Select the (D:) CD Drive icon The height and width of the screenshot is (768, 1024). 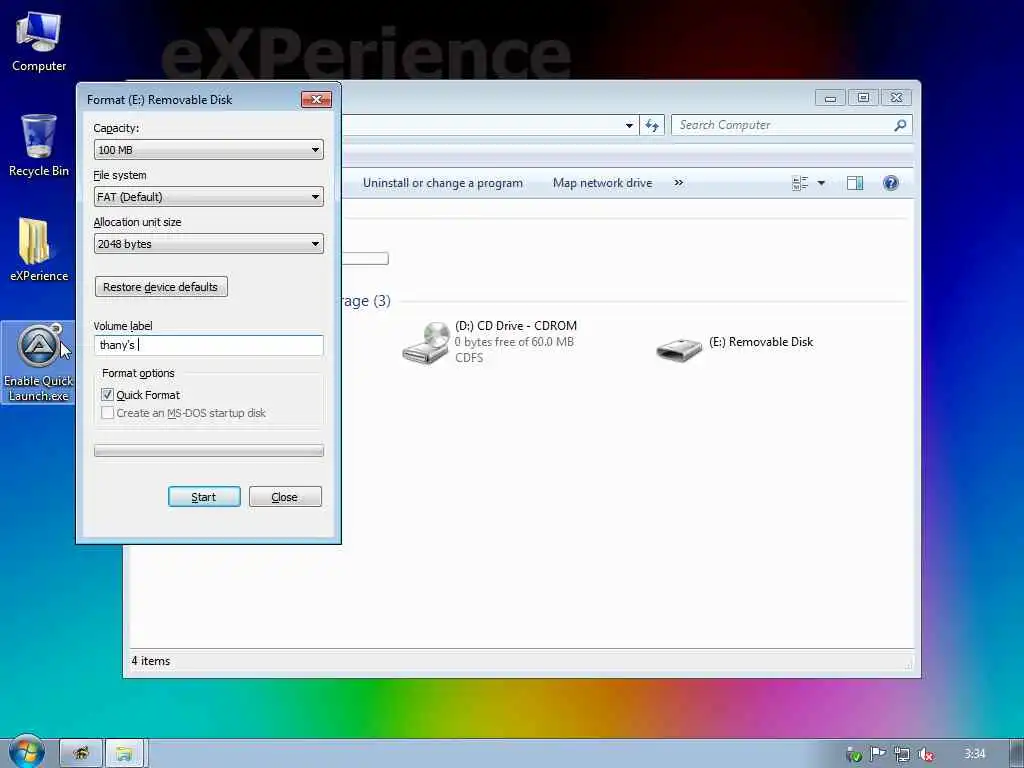coord(426,342)
